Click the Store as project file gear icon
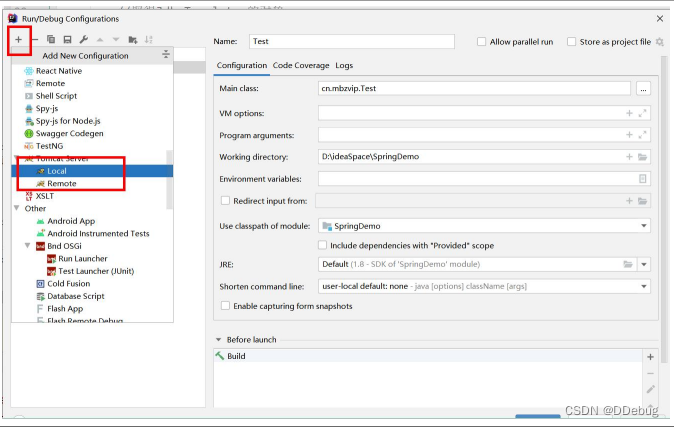 [x=660, y=42]
